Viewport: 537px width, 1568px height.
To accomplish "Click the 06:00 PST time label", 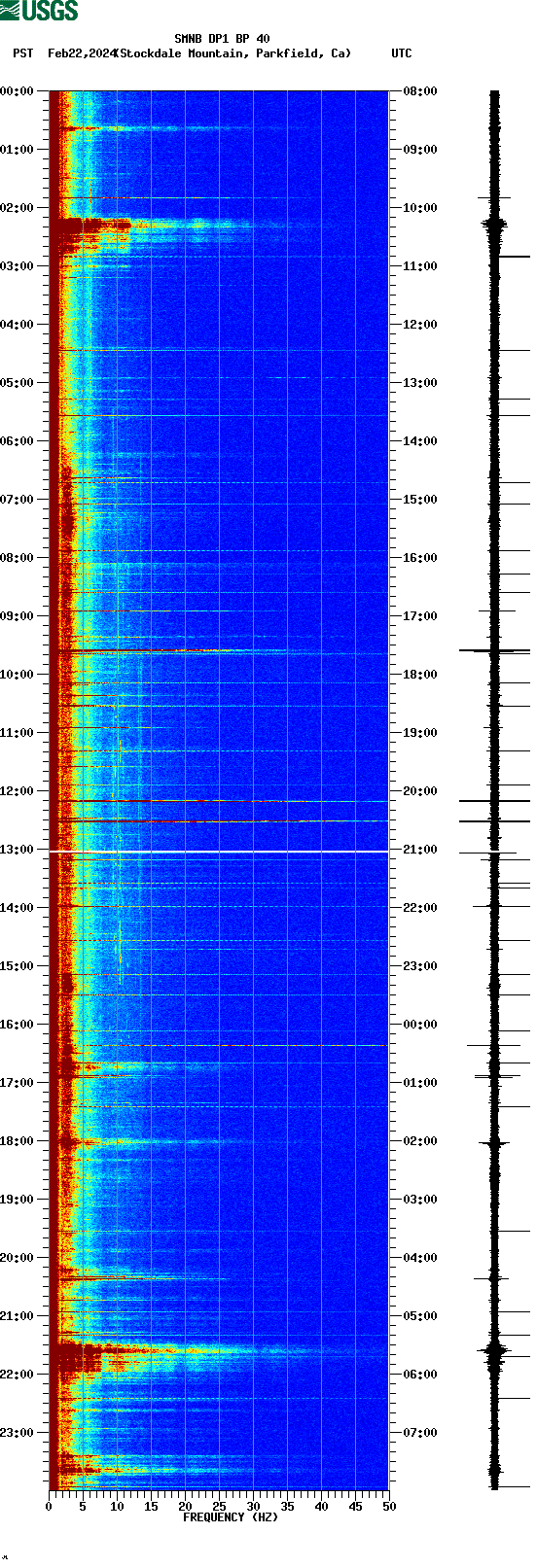I will tap(17, 441).
